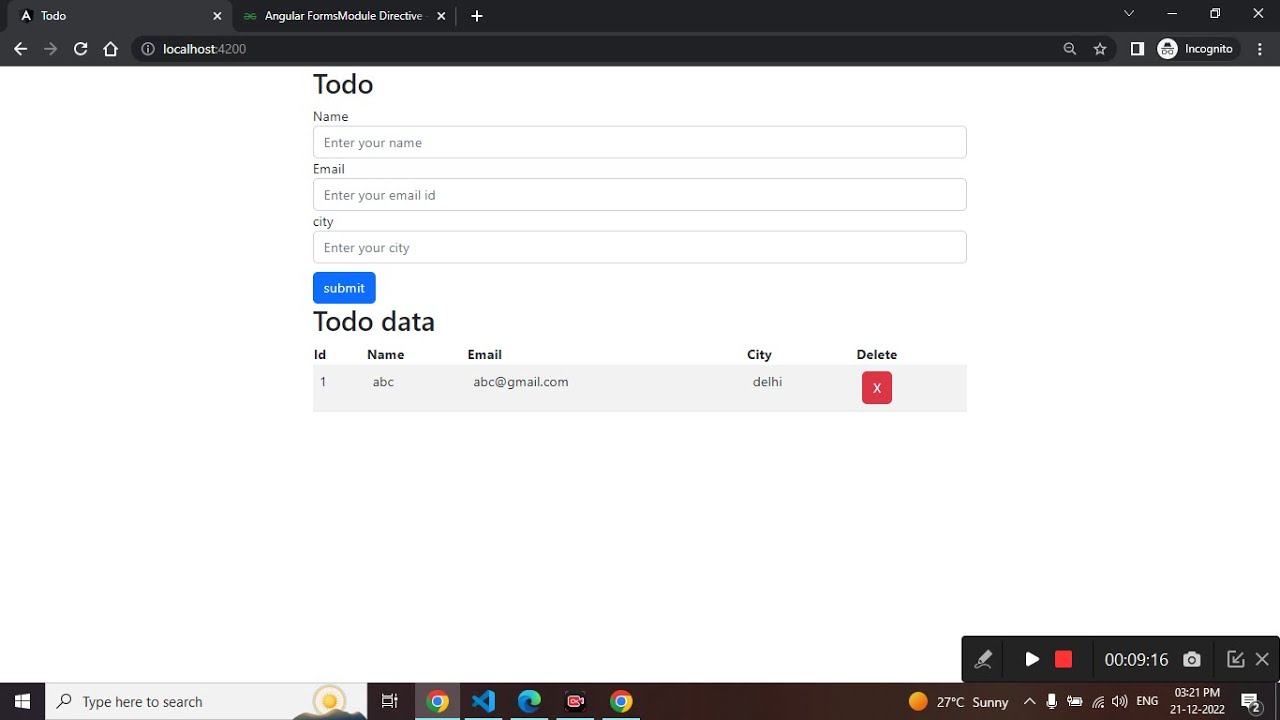Go back using the browser back arrow
This screenshot has height=720, width=1280.
[20, 49]
